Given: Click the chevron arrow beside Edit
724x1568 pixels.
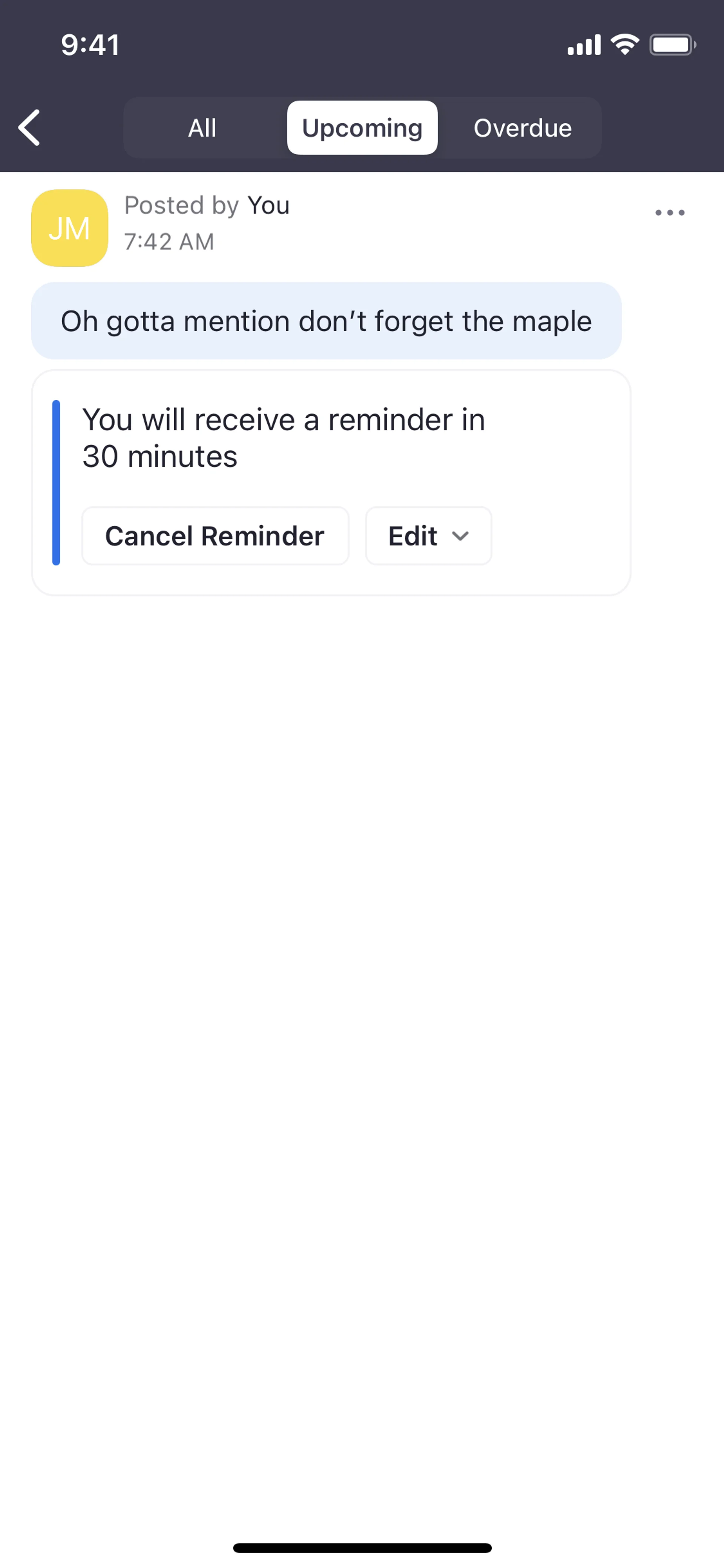Looking at the screenshot, I should coord(460,536).
